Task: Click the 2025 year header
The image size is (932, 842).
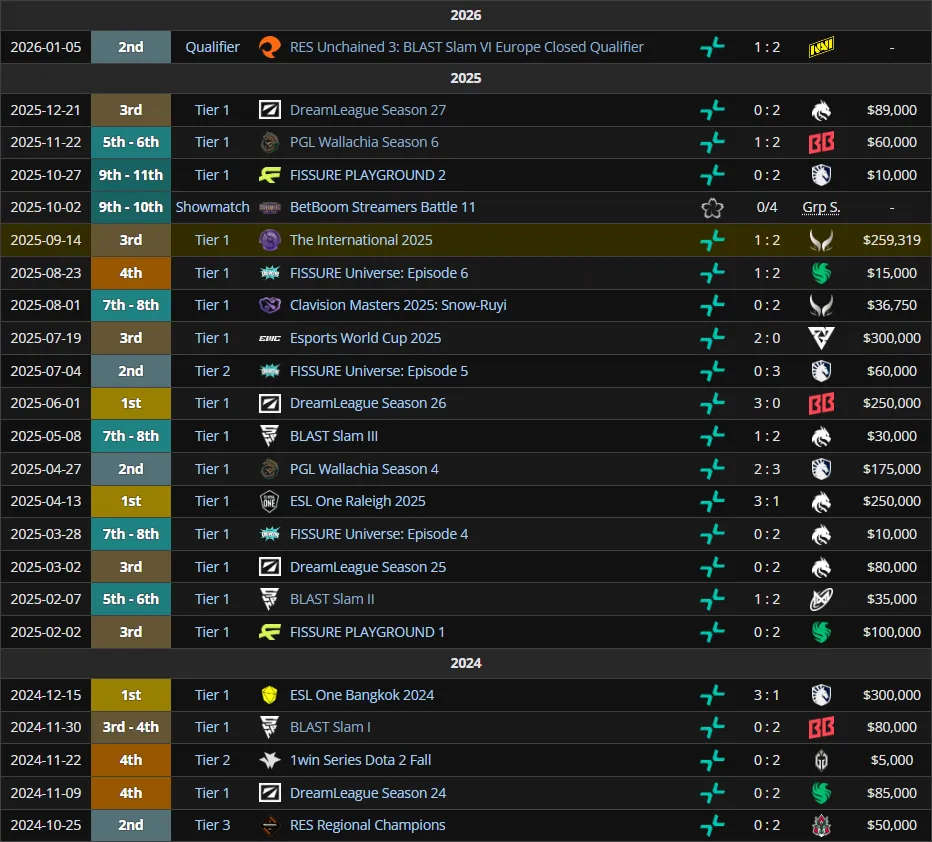Action: click(x=466, y=78)
